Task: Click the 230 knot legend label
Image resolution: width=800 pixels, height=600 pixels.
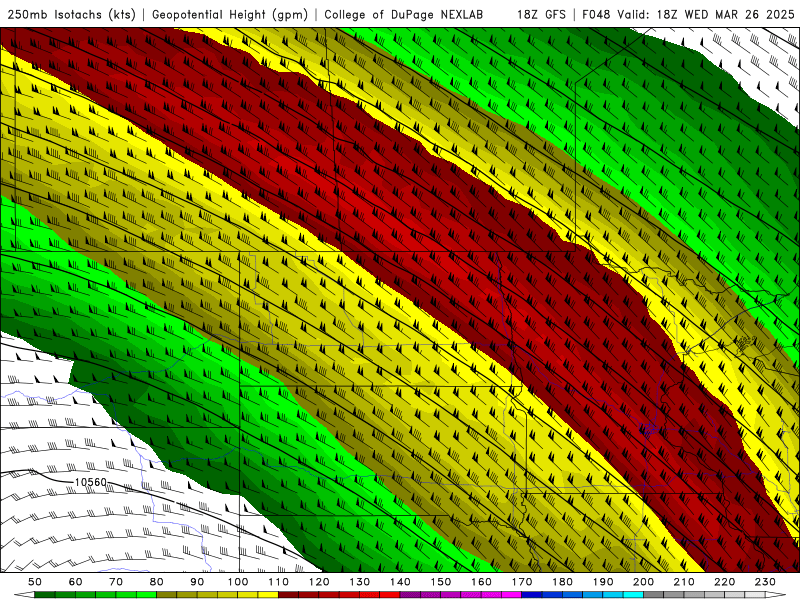Action: point(765,582)
